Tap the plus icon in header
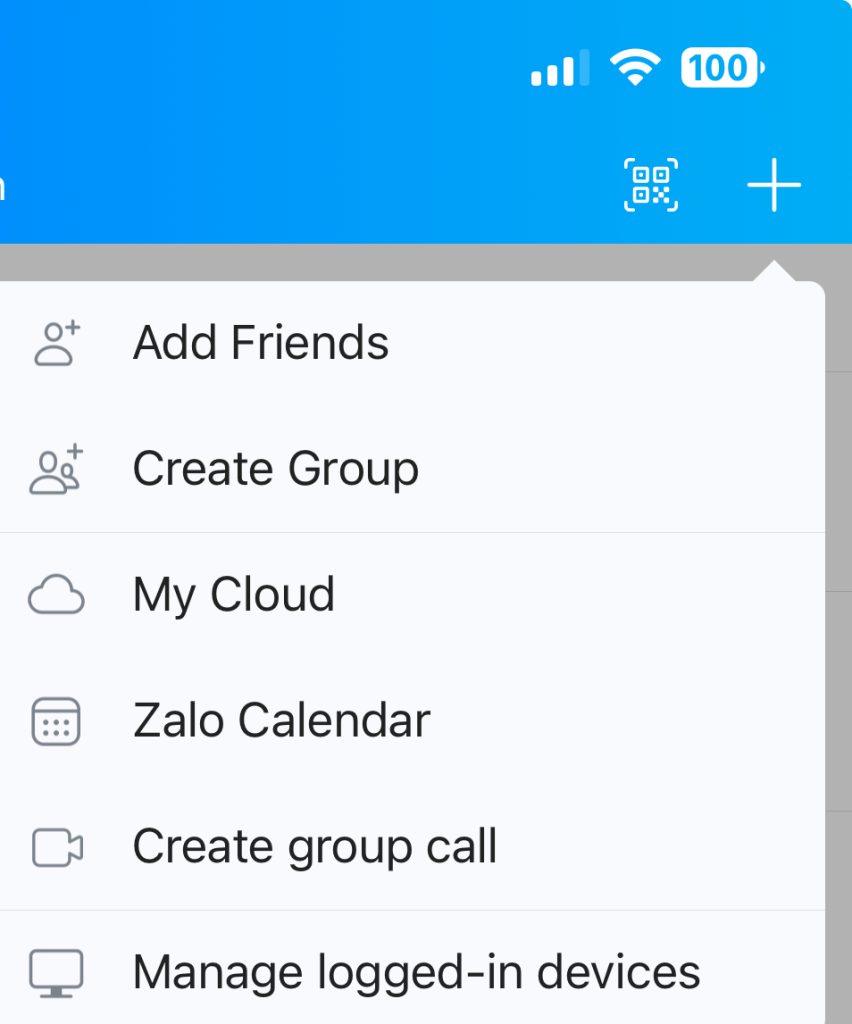Screen dimensions: 852x1024 (x=774, y=185)
